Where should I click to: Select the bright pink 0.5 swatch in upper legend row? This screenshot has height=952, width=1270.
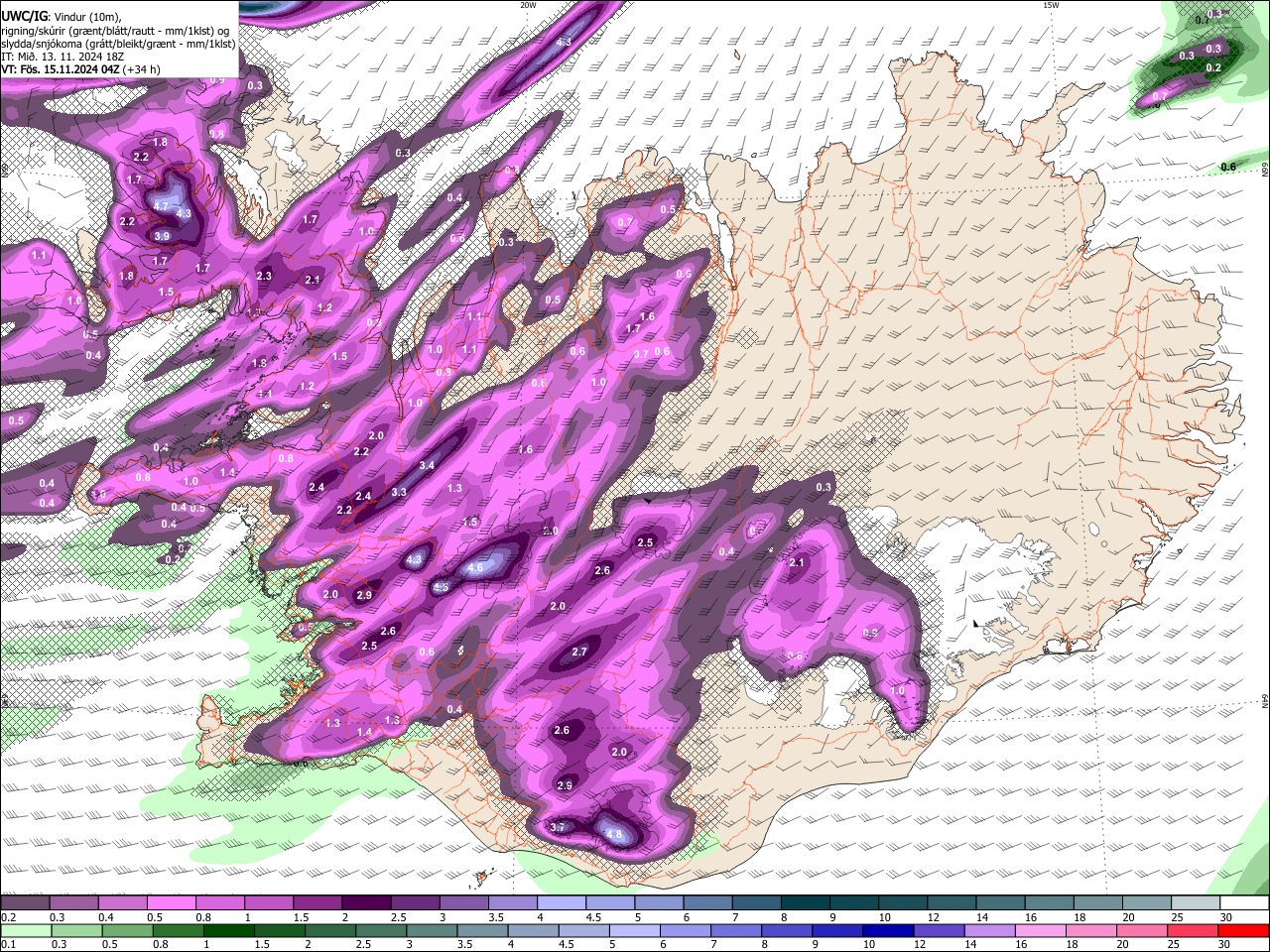pyautogui.click(x=171, y=903)
